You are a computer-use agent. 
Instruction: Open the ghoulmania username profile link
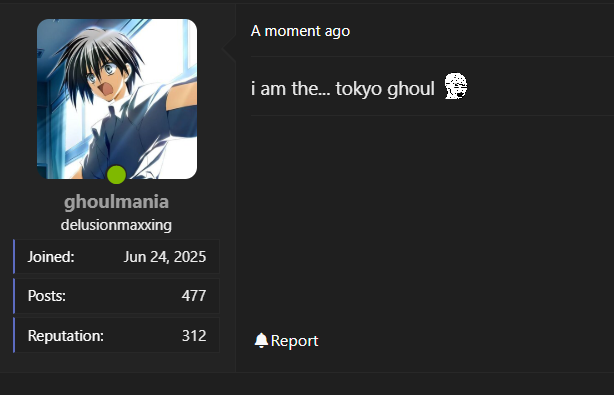click(x=116, y=202)
